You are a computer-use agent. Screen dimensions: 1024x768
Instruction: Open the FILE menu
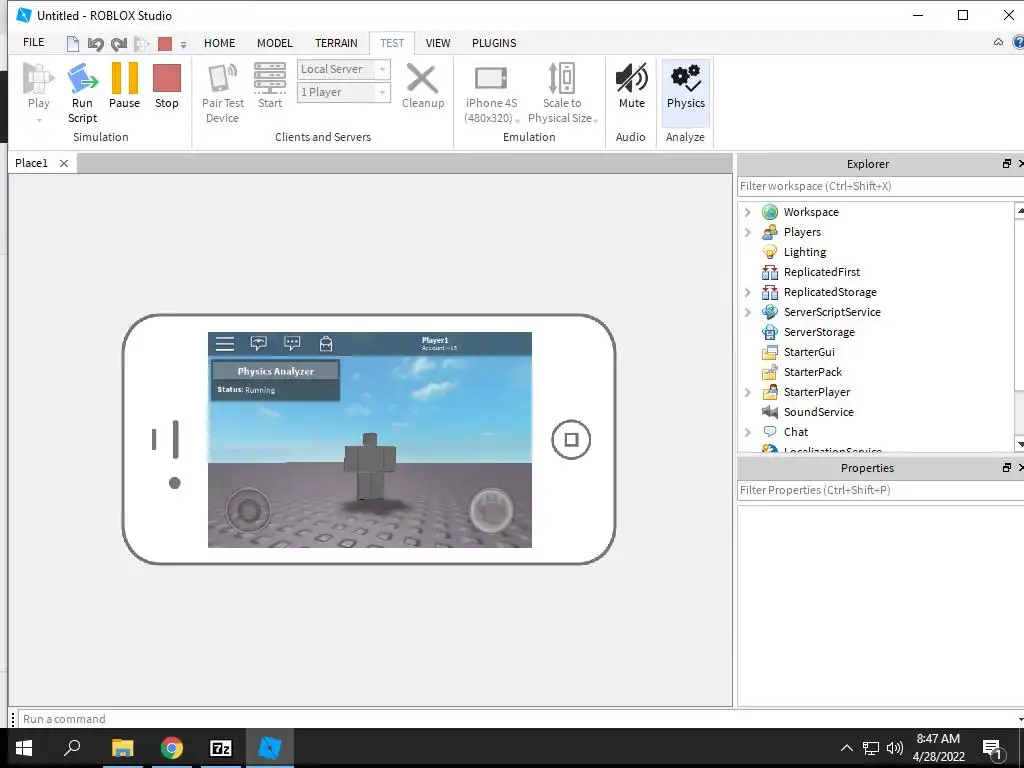[x=33, y=42]
